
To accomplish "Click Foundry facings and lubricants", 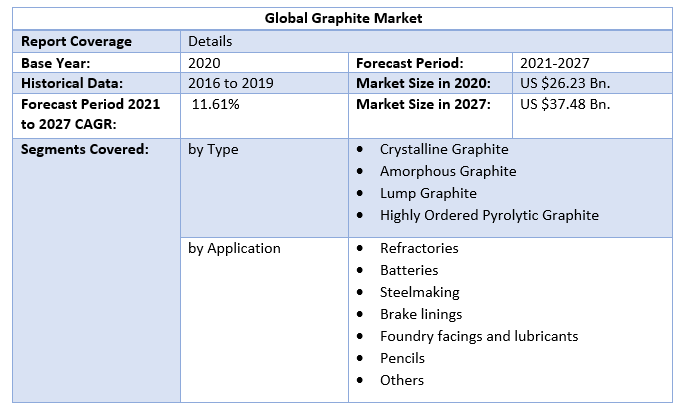I will [479, 336].
